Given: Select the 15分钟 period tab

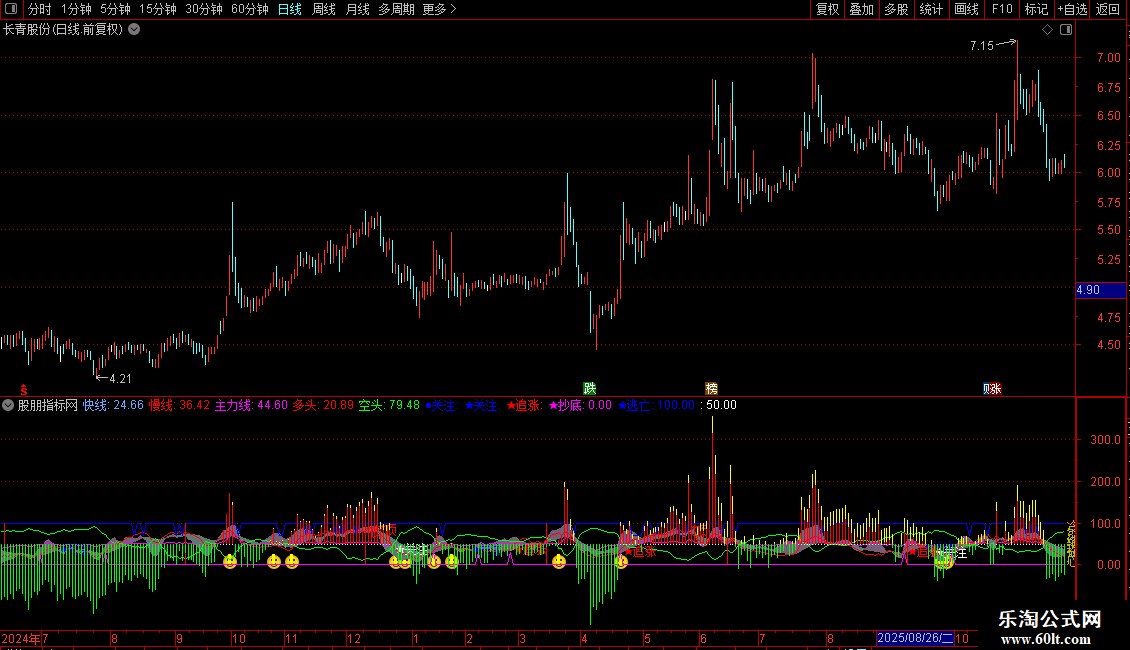Looking at the screenshot, I should [x=157, y=9].
